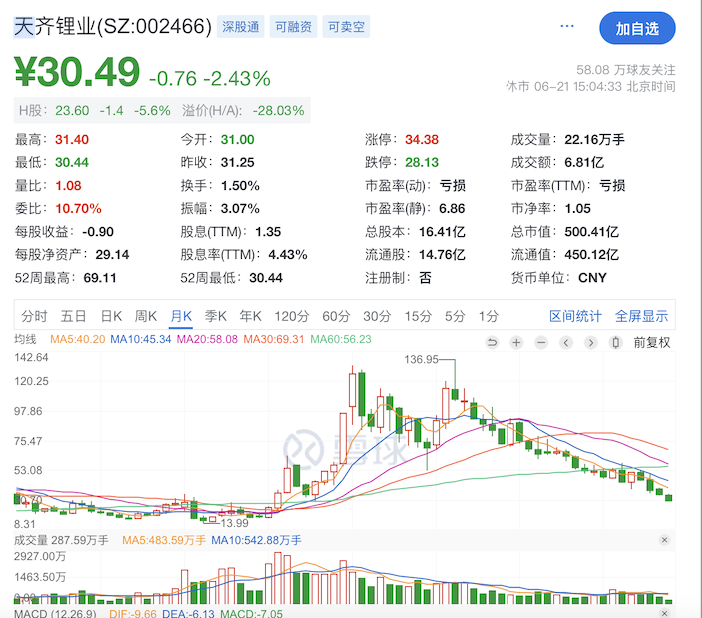The width and height of the screenshot is (702, 618).
Task: Click the MA5:40.20 moving average label
Action: pyautogui.click(x=77, y=339)
